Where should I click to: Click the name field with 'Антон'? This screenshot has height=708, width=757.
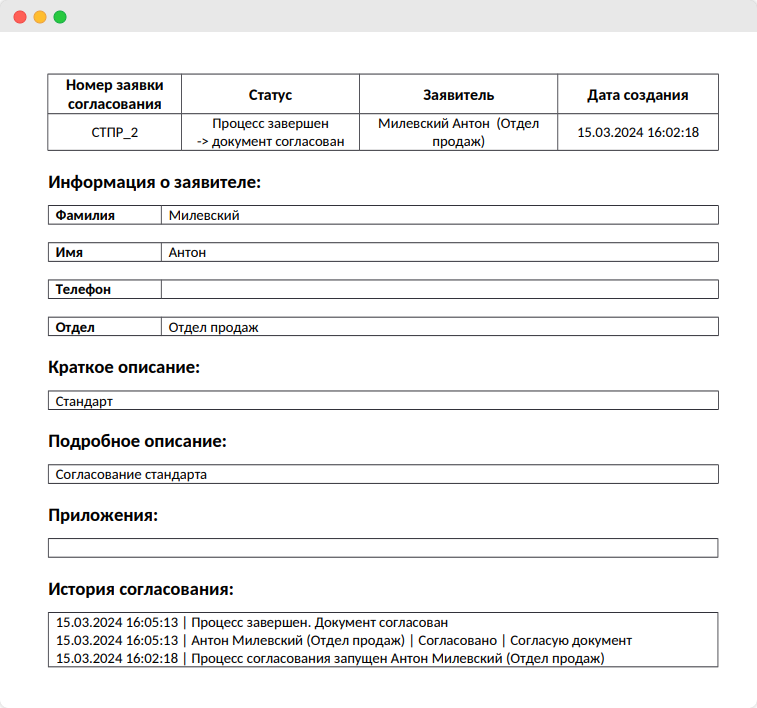tap(439, 252)
